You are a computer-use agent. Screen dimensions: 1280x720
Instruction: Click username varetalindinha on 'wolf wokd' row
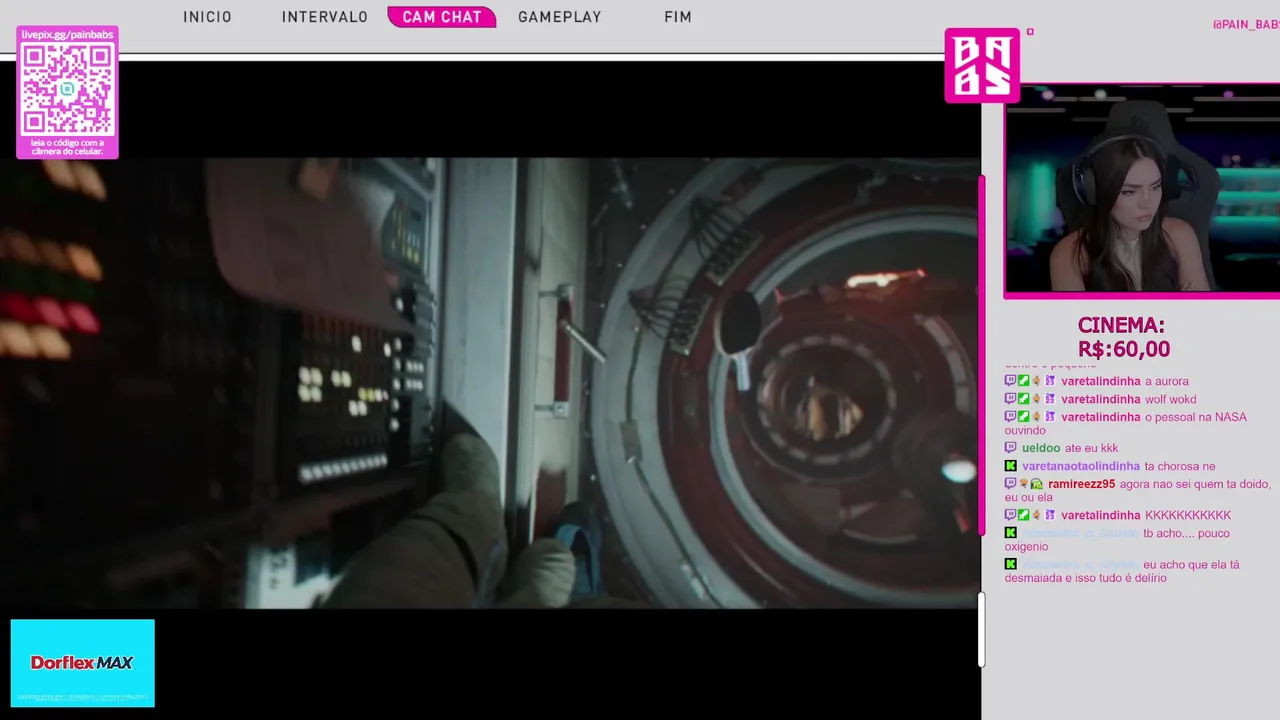pos(1101,399)
